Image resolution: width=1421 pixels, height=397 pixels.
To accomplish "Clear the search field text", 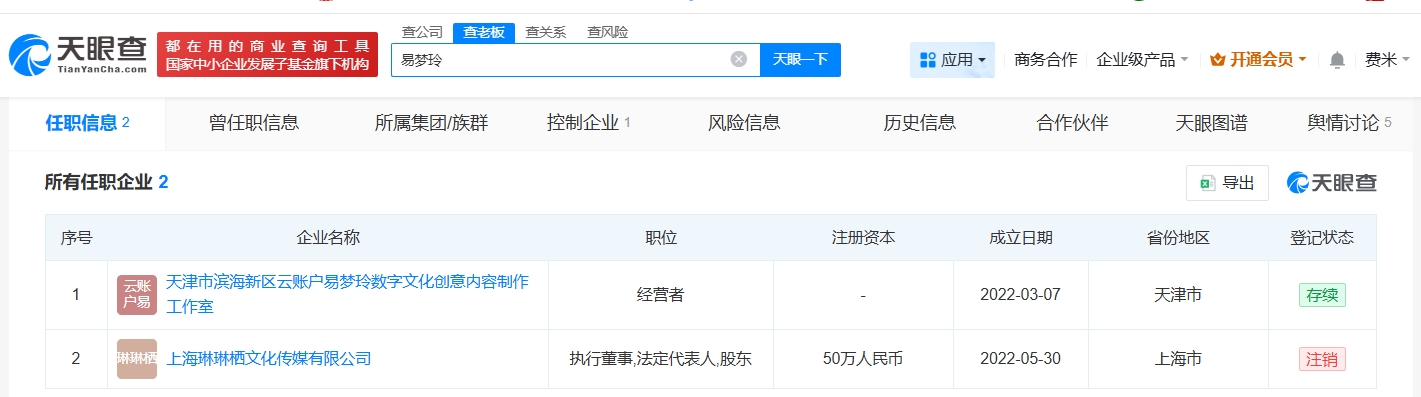I will click(x=739, y=59).
